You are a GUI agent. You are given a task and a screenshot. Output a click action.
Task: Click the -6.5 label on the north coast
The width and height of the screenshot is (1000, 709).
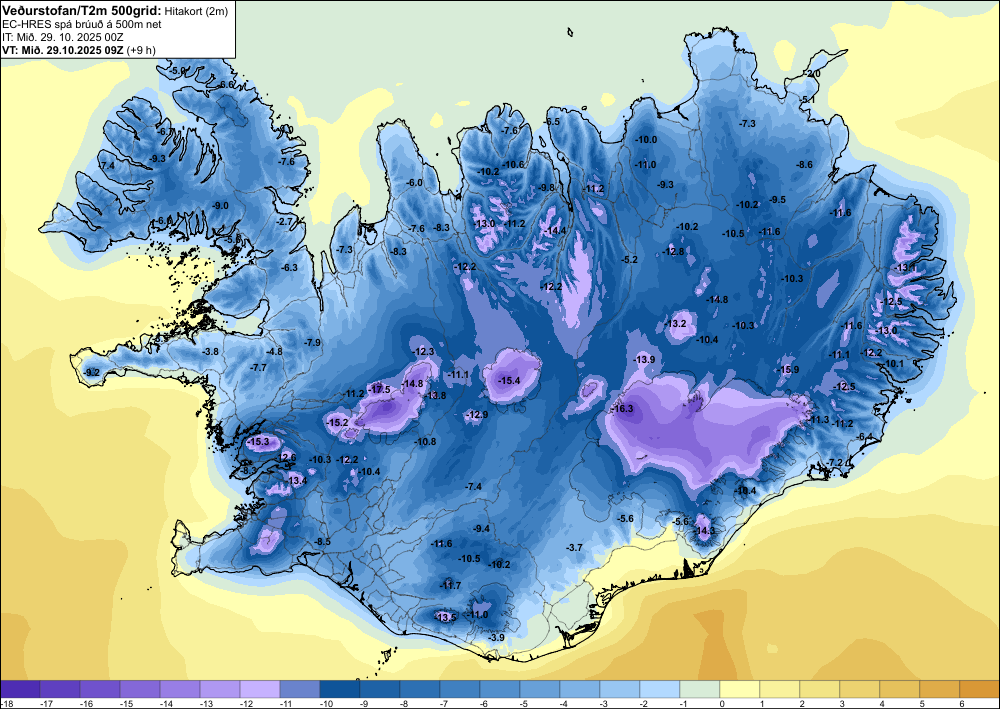point(552,121)
